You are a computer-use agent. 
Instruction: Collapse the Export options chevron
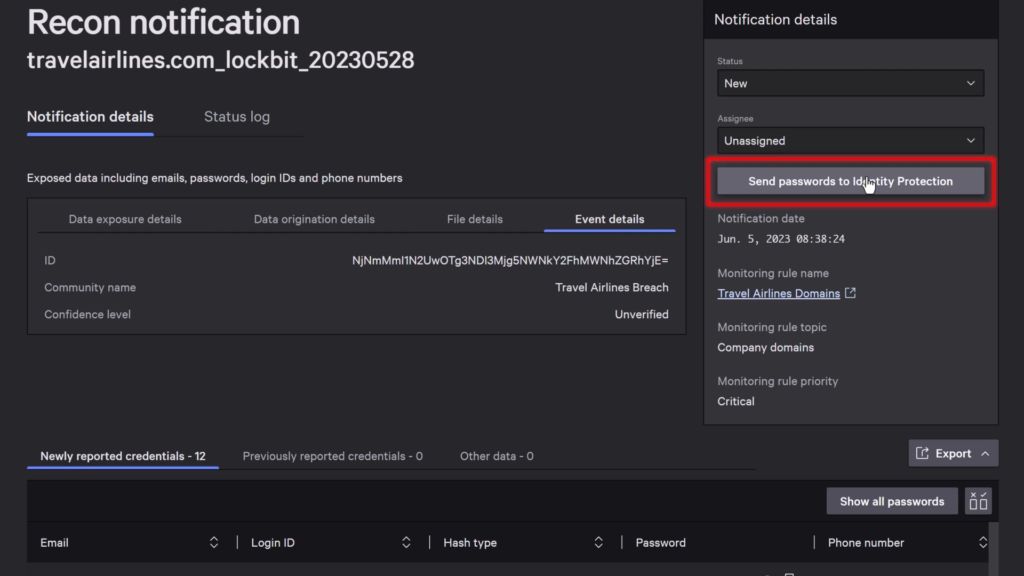984,452
